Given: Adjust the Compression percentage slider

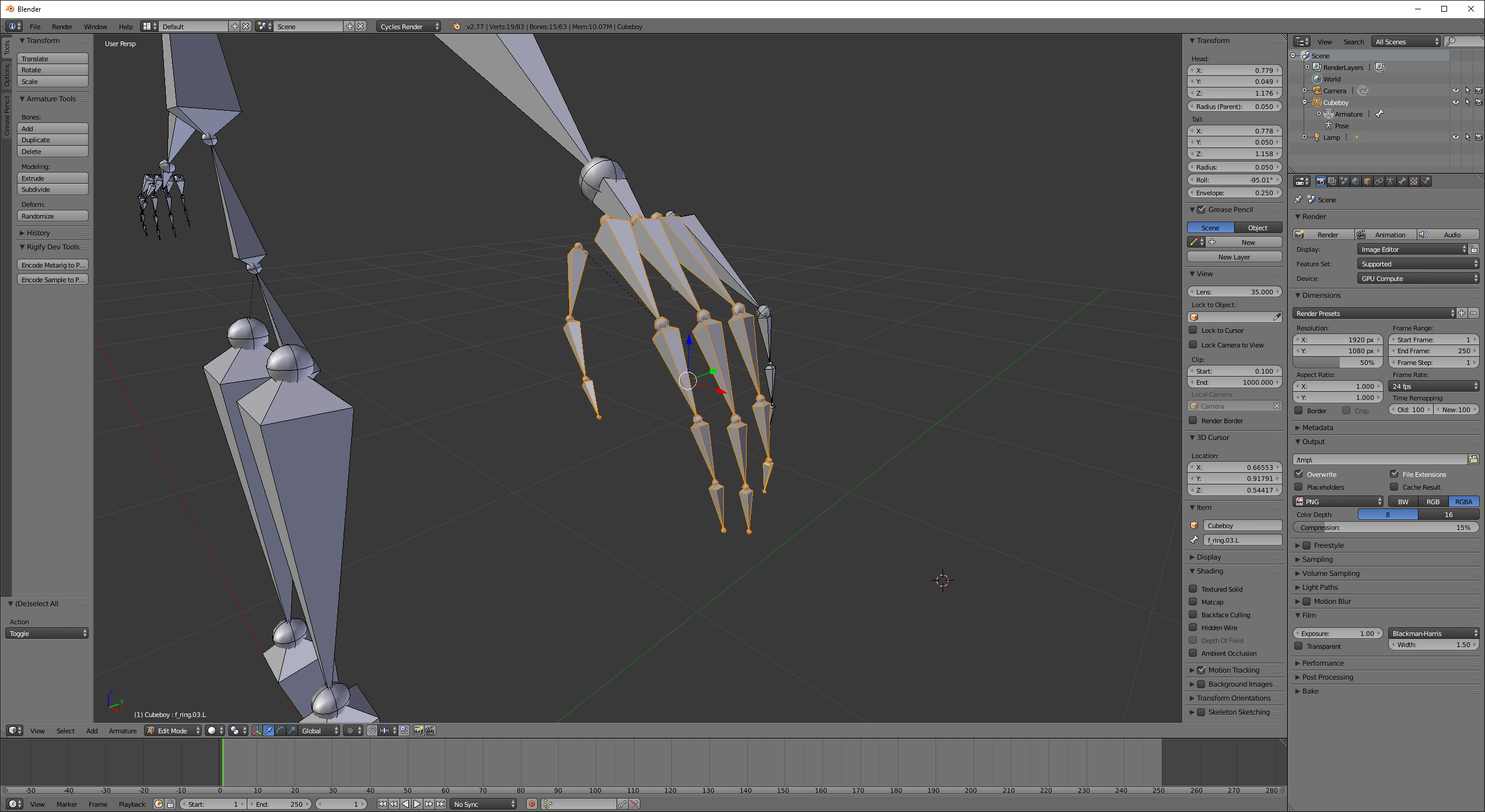Looking at the screenshot, I should click(1385, 527).
